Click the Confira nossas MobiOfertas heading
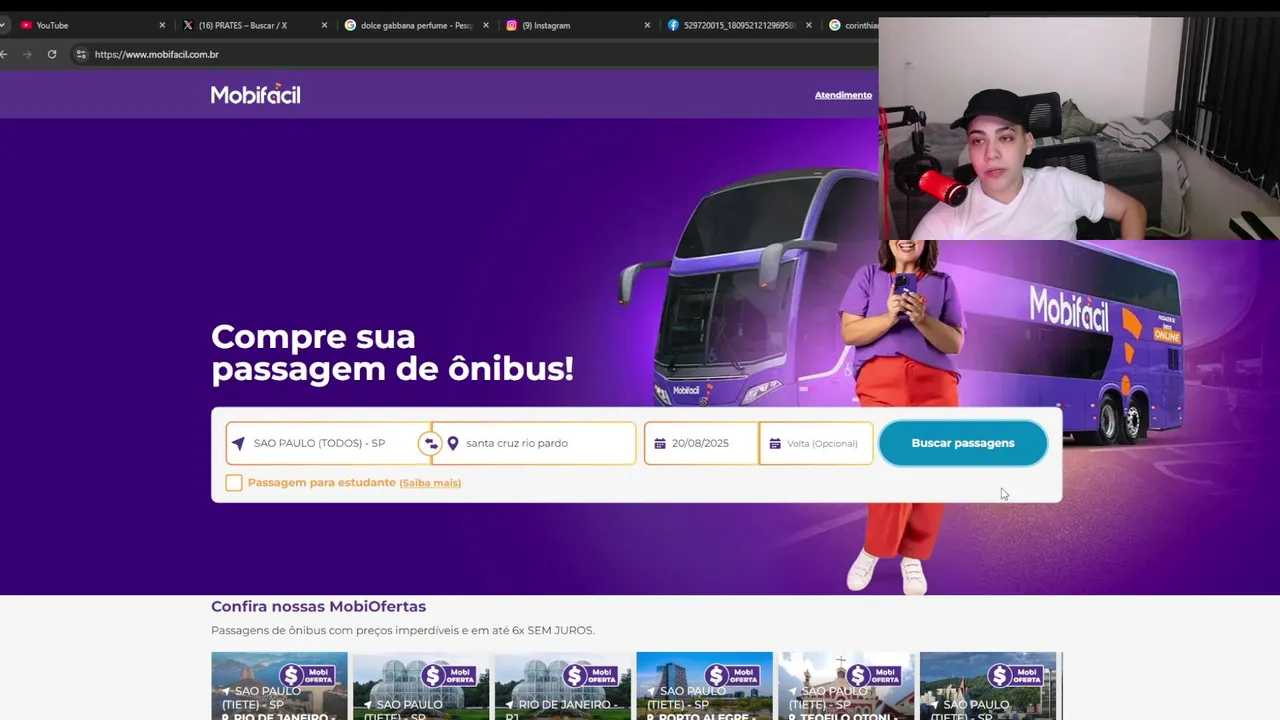Image resolution: width=1280 pixels, height=720 pixels. (x=318, y=606)
